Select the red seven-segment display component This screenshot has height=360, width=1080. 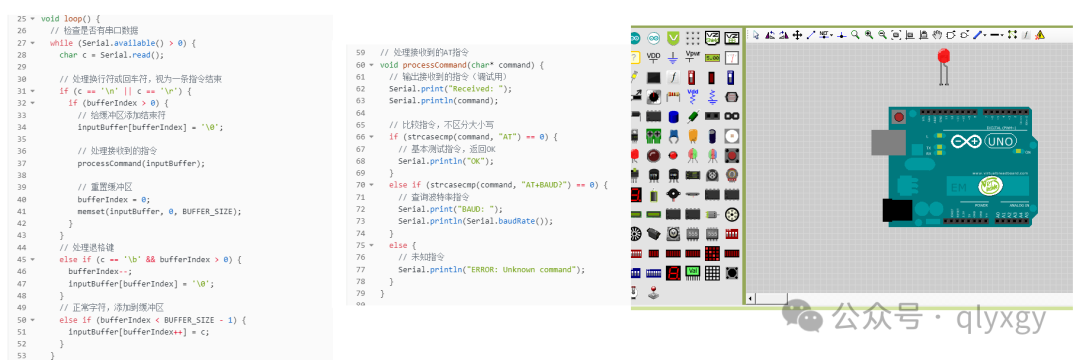[673, 273]
